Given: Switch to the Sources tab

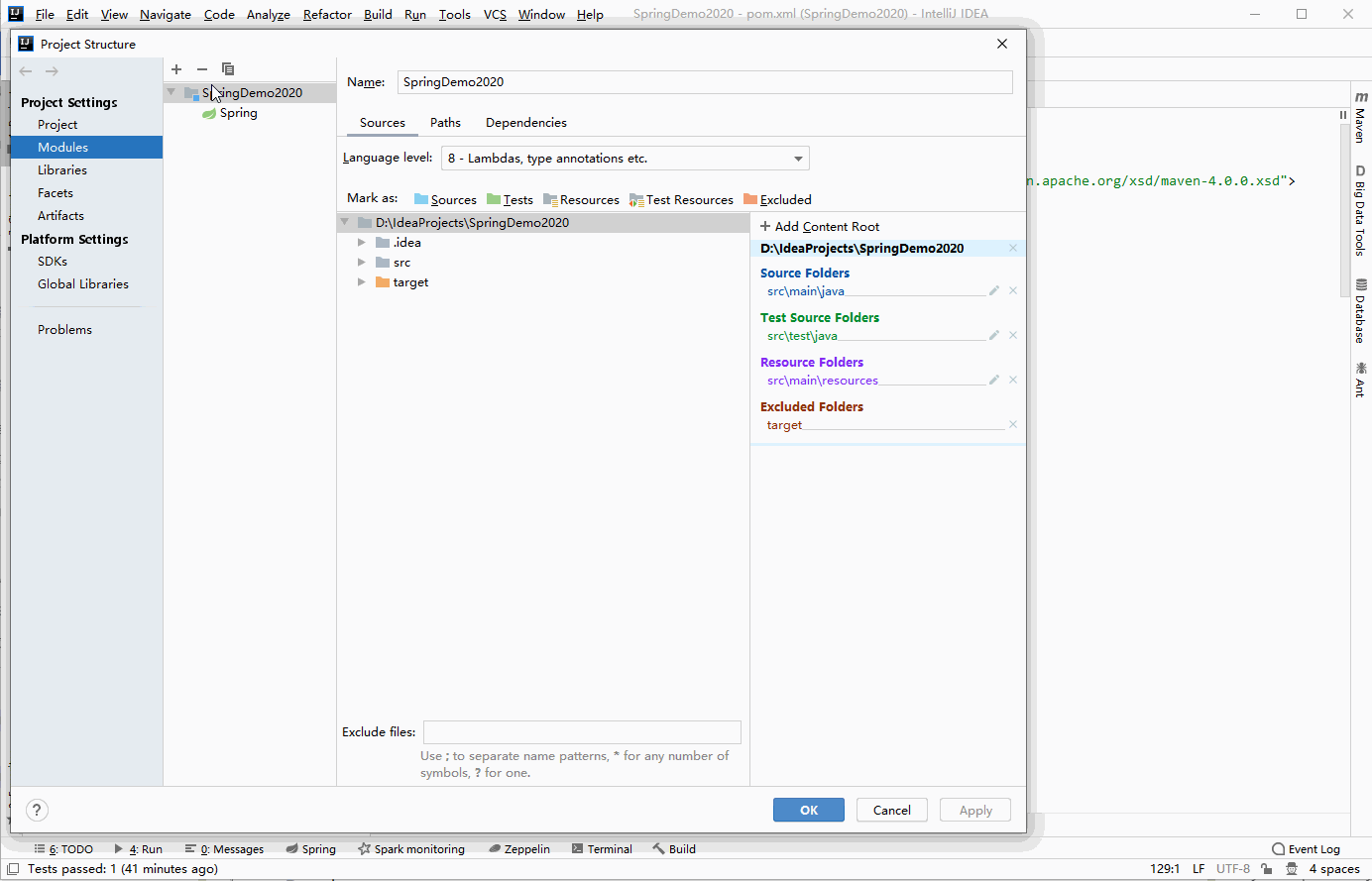Looking at the screenshot, I should (x=383, y=123).
